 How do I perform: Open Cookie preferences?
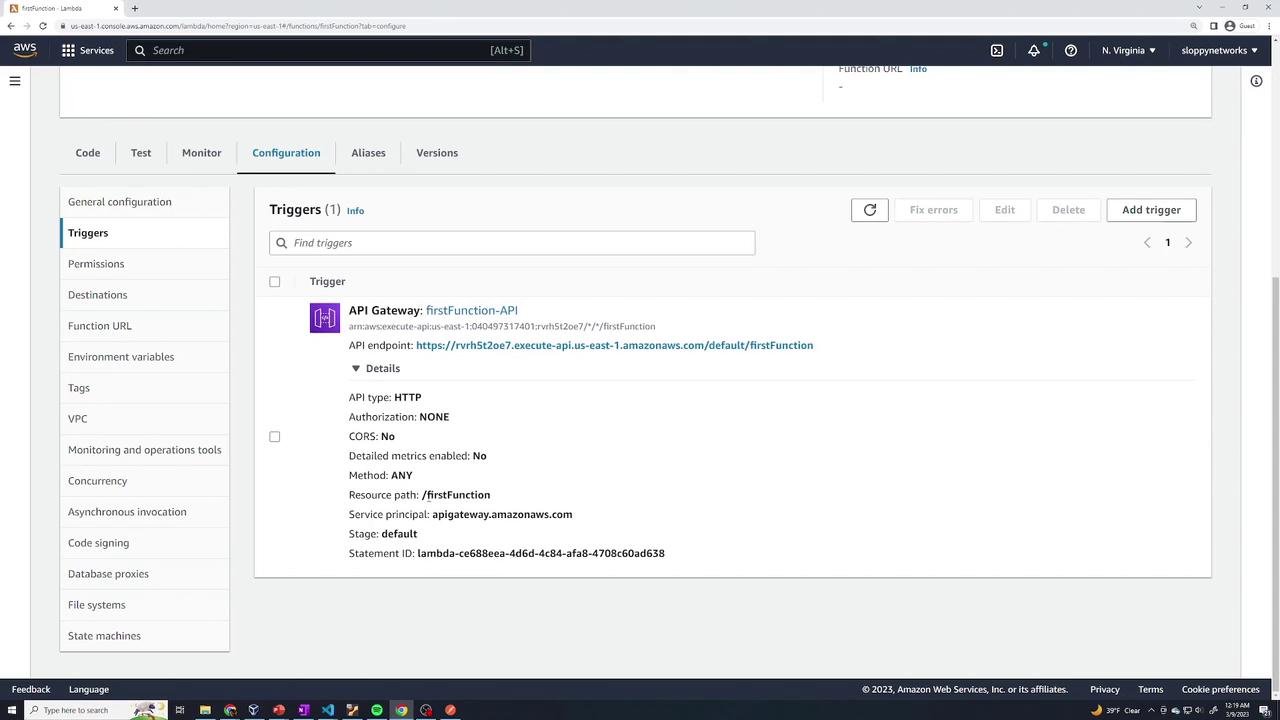coord(1220,689)
